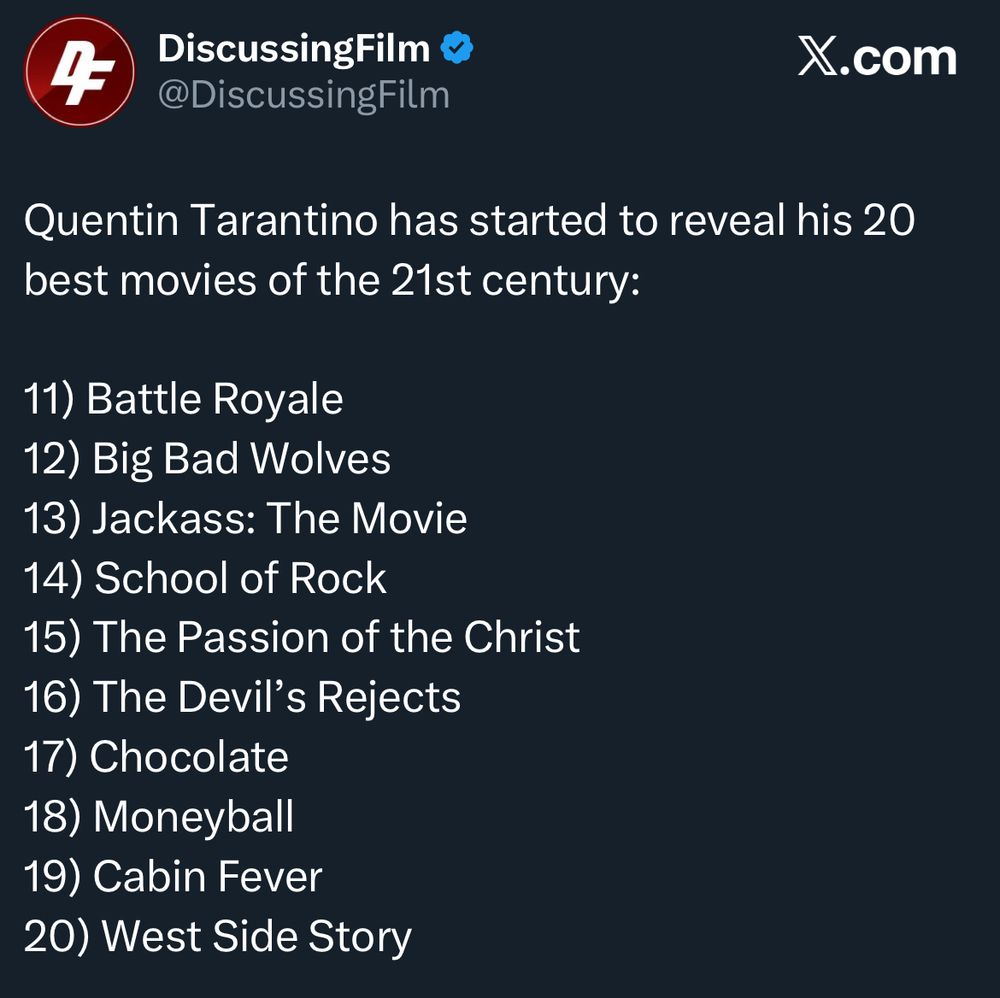Click the DiscussingFilm profile avatar logo
1000x998 pixels.
coord(79,70)
